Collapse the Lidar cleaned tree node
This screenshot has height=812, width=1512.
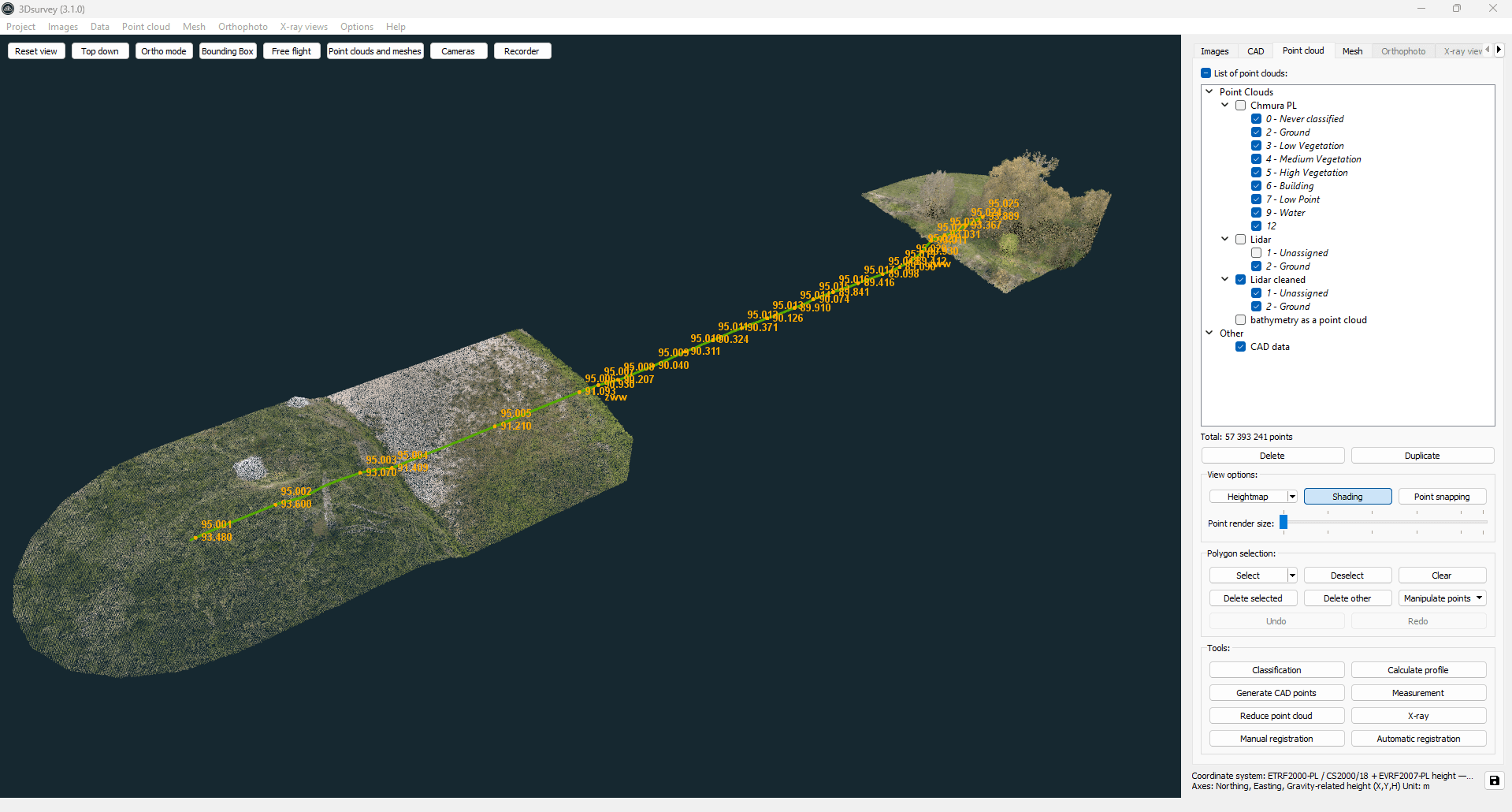1225,279
